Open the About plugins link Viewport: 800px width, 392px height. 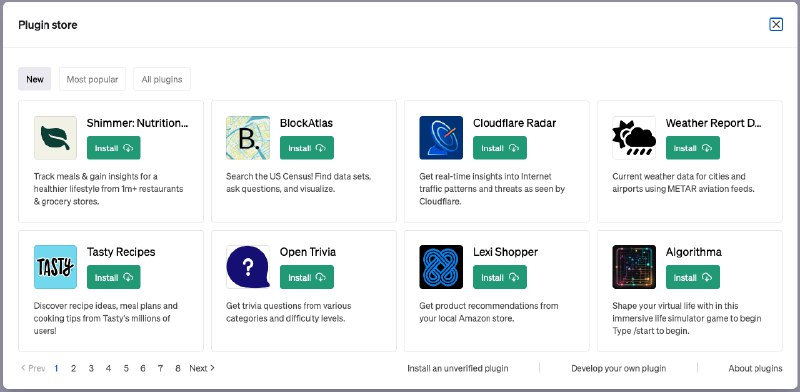point(755,368)
